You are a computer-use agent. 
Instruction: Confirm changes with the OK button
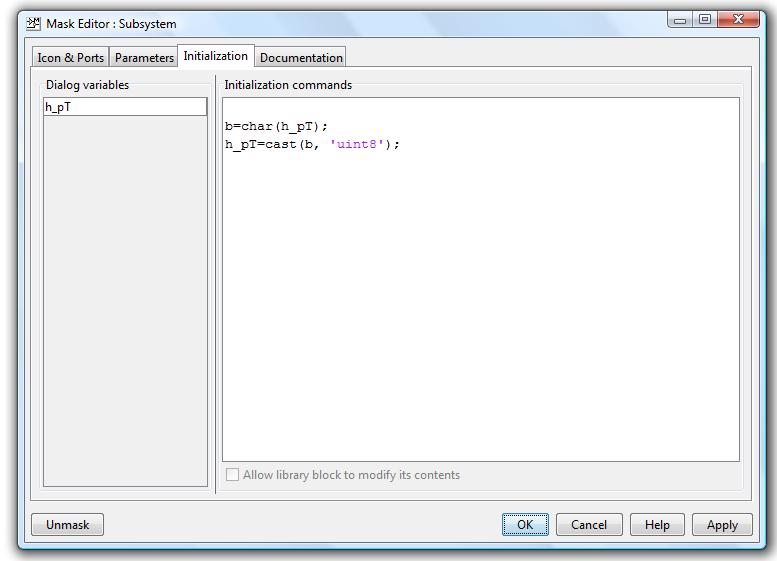pyautogui.click(x=525, y=525)
